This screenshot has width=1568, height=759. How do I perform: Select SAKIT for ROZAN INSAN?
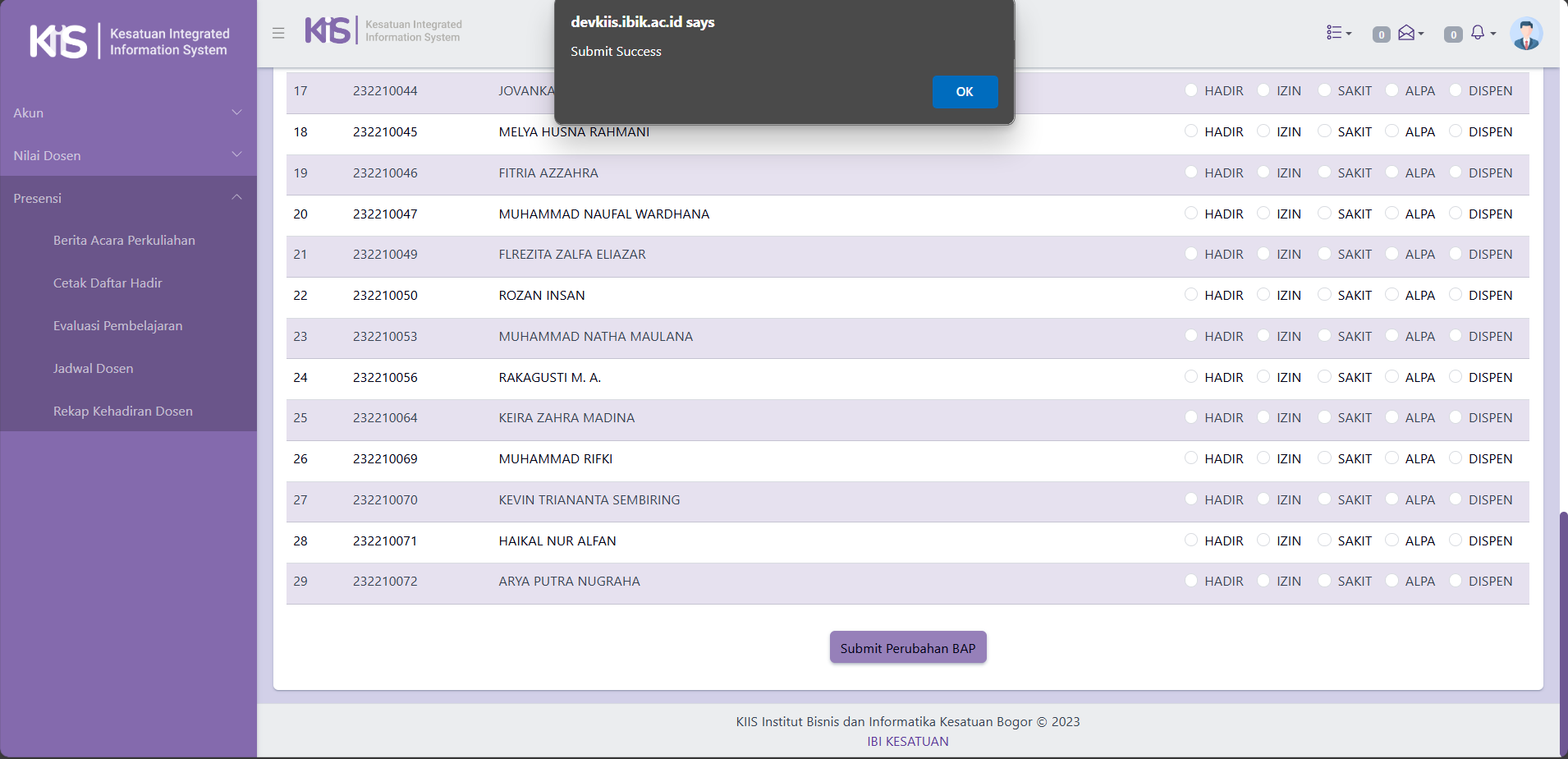pyautogui.click(x=1324, y=295)
